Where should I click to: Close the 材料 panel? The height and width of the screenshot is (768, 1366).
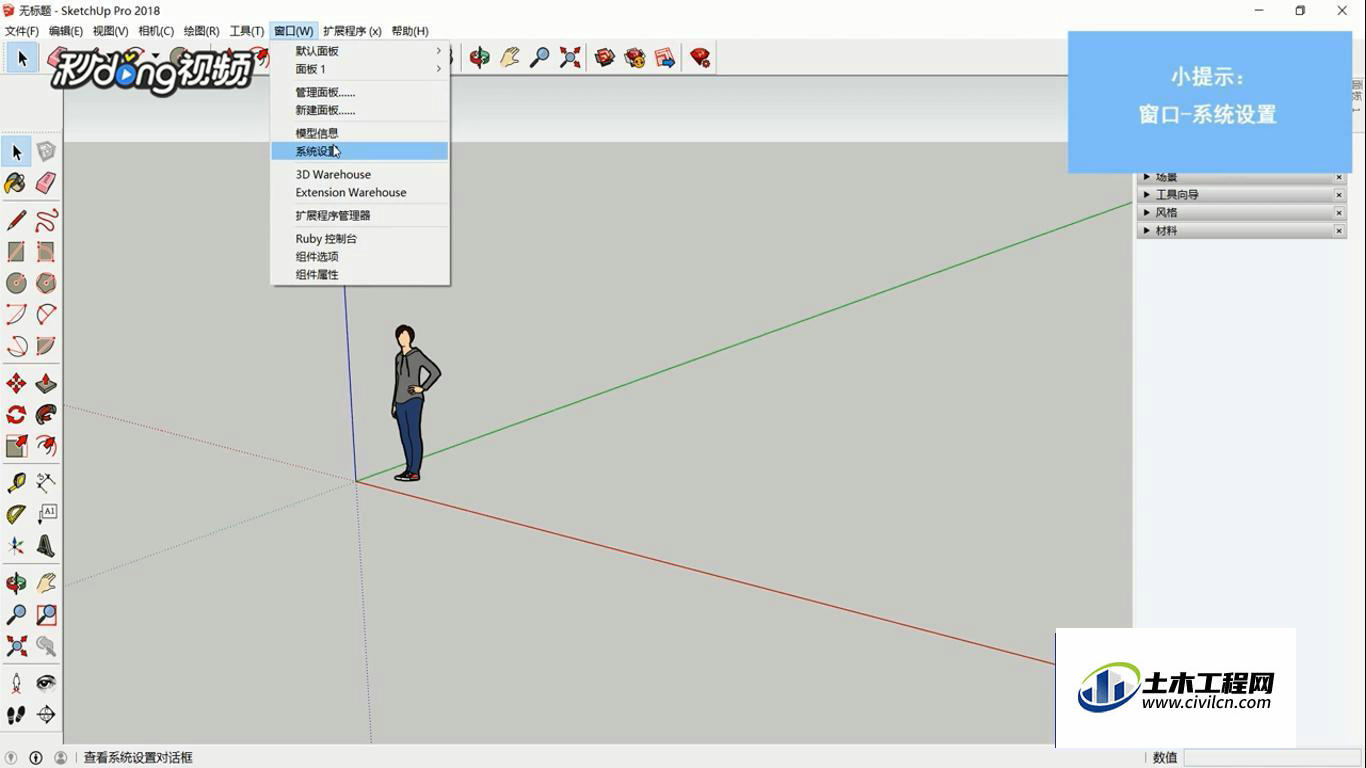[x=1339, y=231]
